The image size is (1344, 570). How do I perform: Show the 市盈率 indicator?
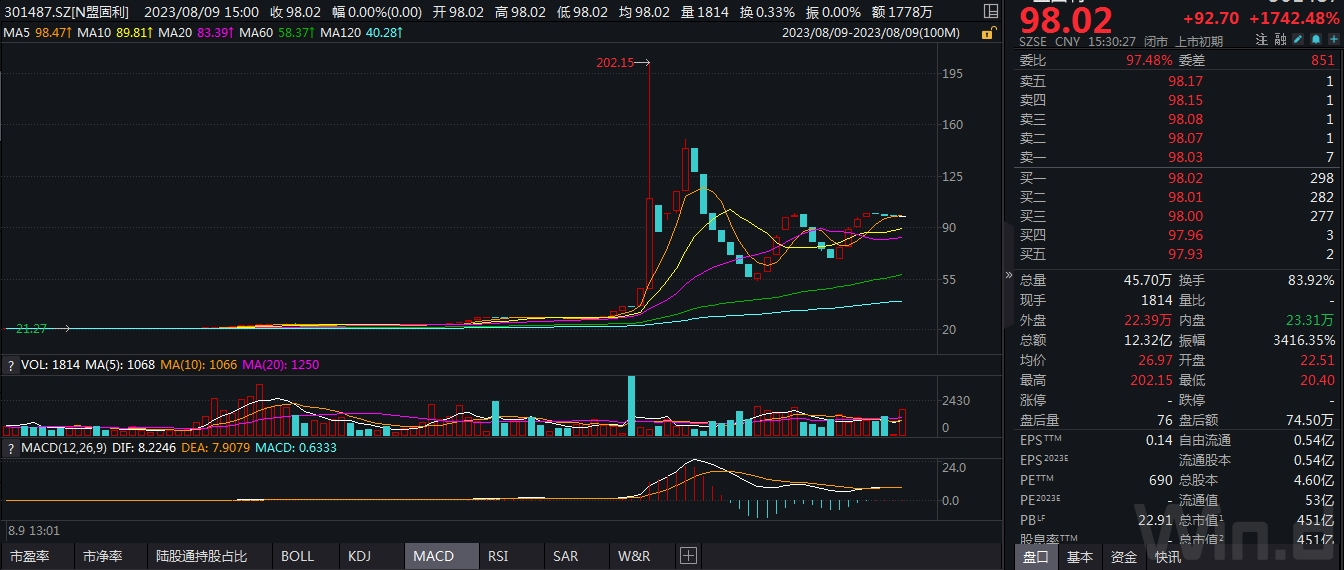(28, 556)
